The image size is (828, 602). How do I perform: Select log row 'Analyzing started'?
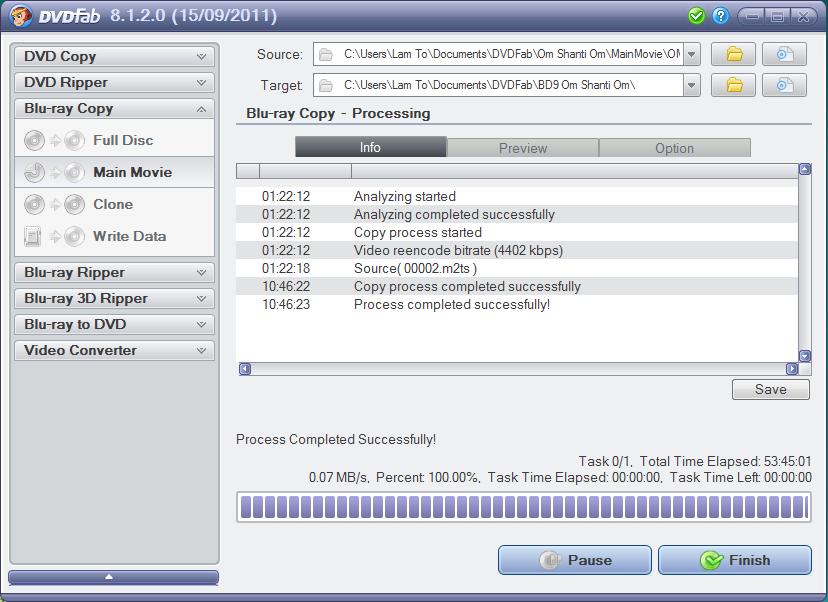(x=516, y=196)
